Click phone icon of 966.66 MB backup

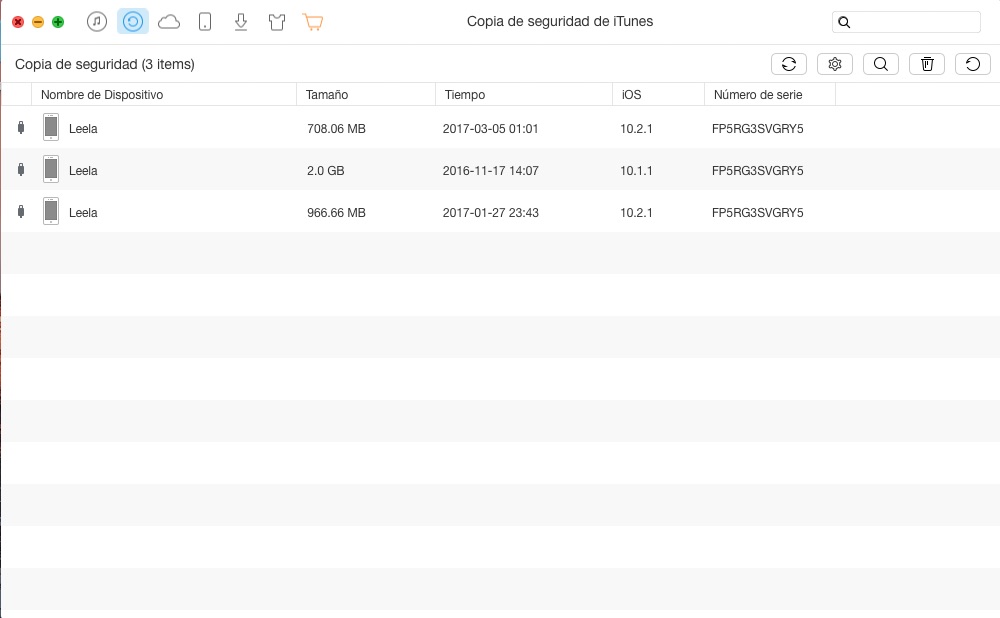click(51, 211)
